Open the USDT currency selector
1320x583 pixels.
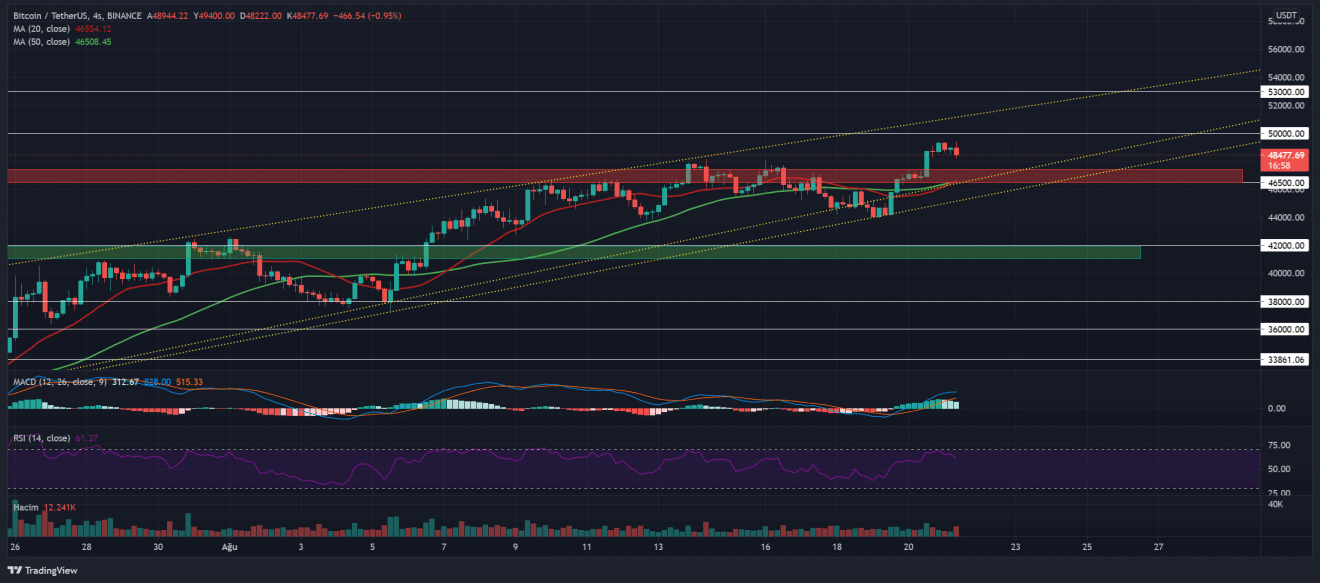[1288, 17]
